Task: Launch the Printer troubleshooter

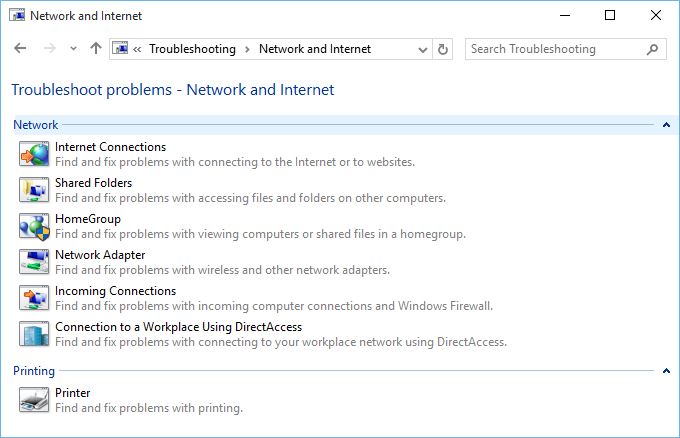Action: coord(72,393)
